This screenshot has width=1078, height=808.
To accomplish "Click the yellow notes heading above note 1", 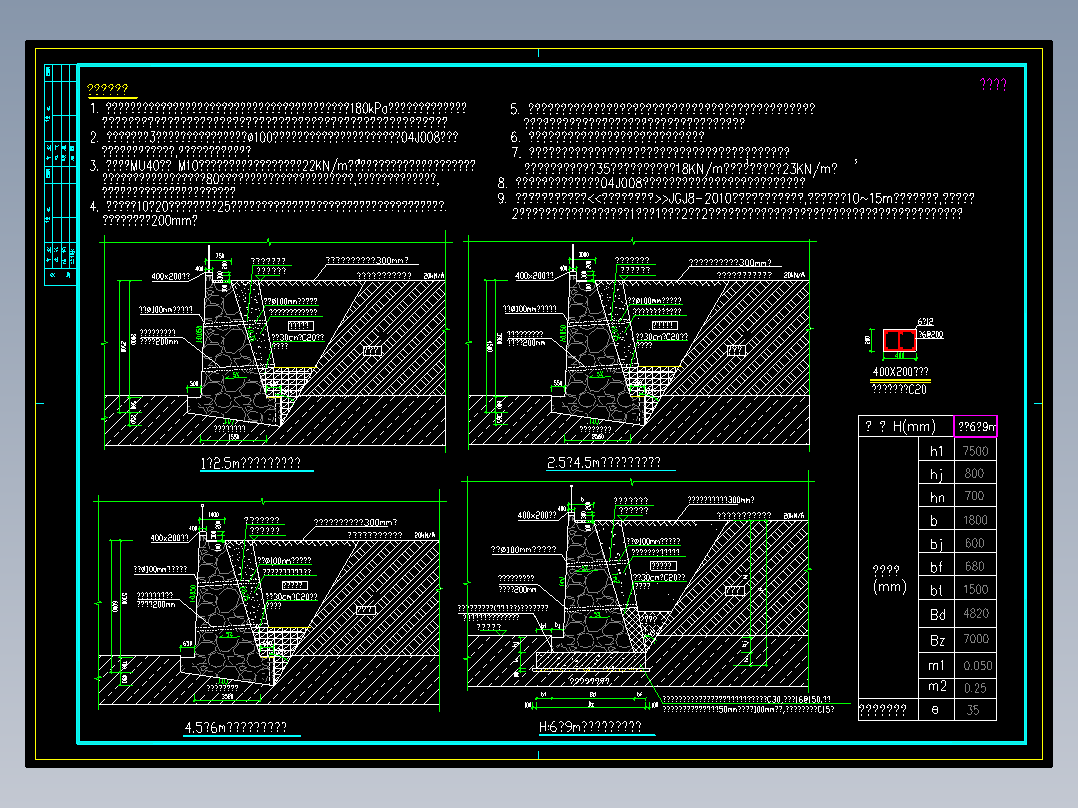I will click(x=108, y=89).
